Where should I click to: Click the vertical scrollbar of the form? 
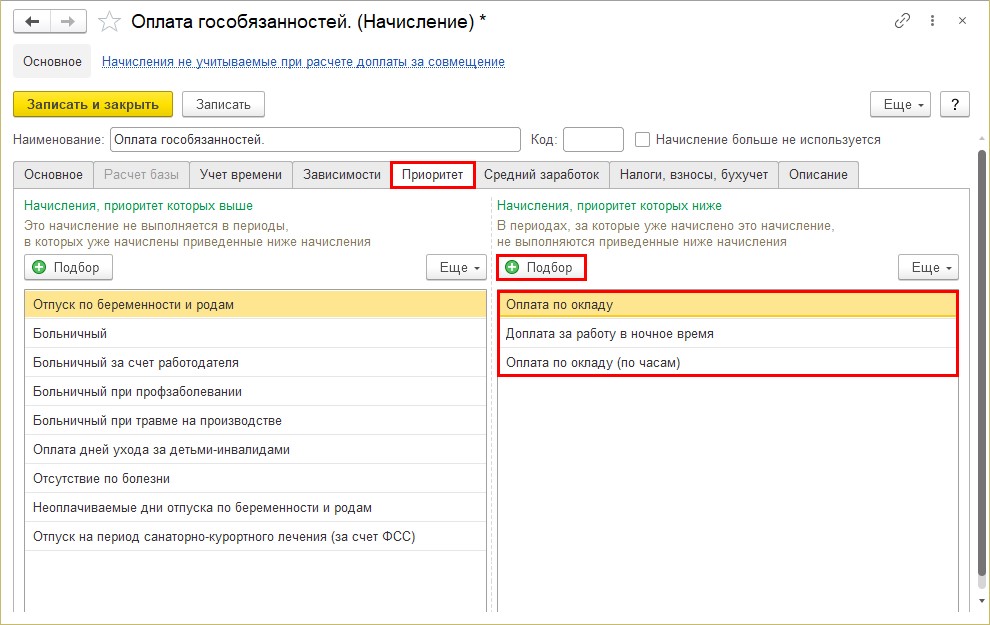tap(981, 363)
